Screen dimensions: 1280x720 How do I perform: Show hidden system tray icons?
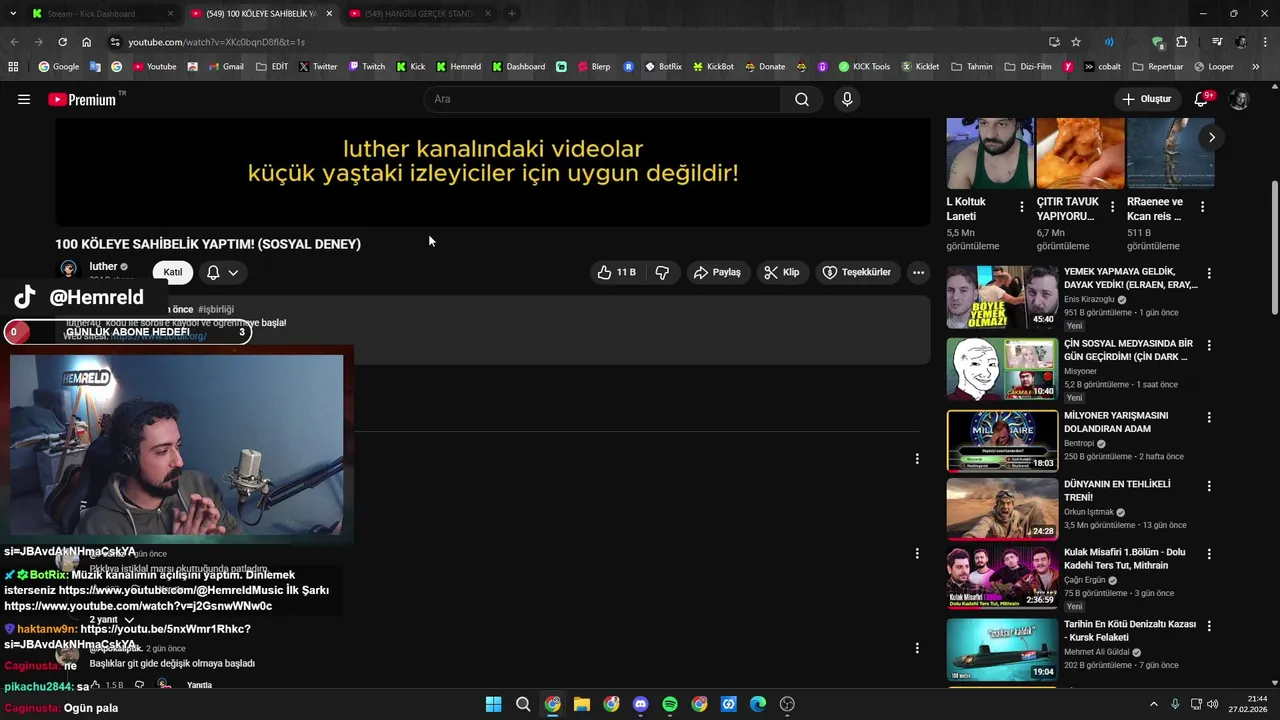(1153, 704)
